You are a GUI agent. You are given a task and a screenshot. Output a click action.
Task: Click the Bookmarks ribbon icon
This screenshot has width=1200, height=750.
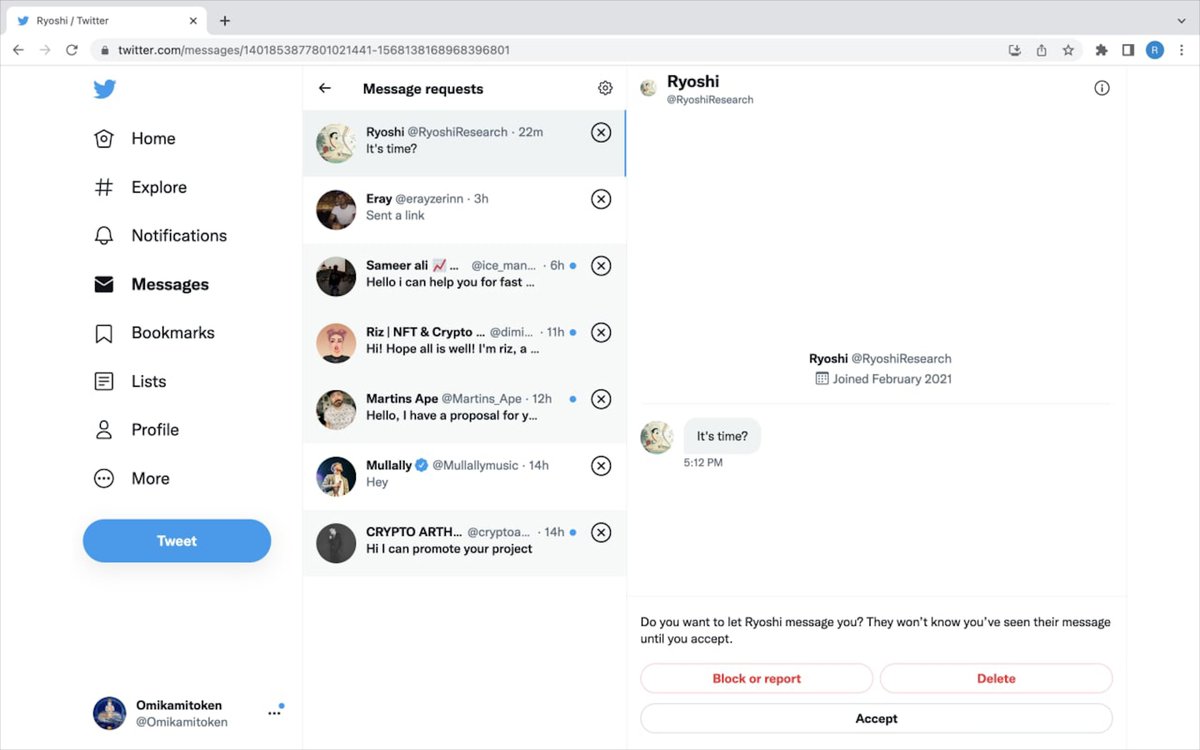pyautogui.click(x=104, y=333)
